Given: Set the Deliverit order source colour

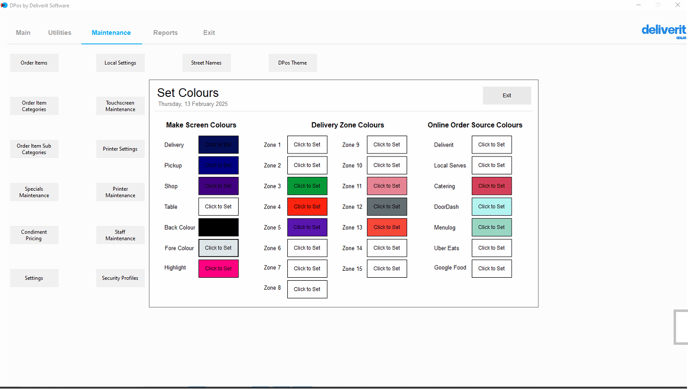Looking at the screenshot, I should [x=491, y=145].
